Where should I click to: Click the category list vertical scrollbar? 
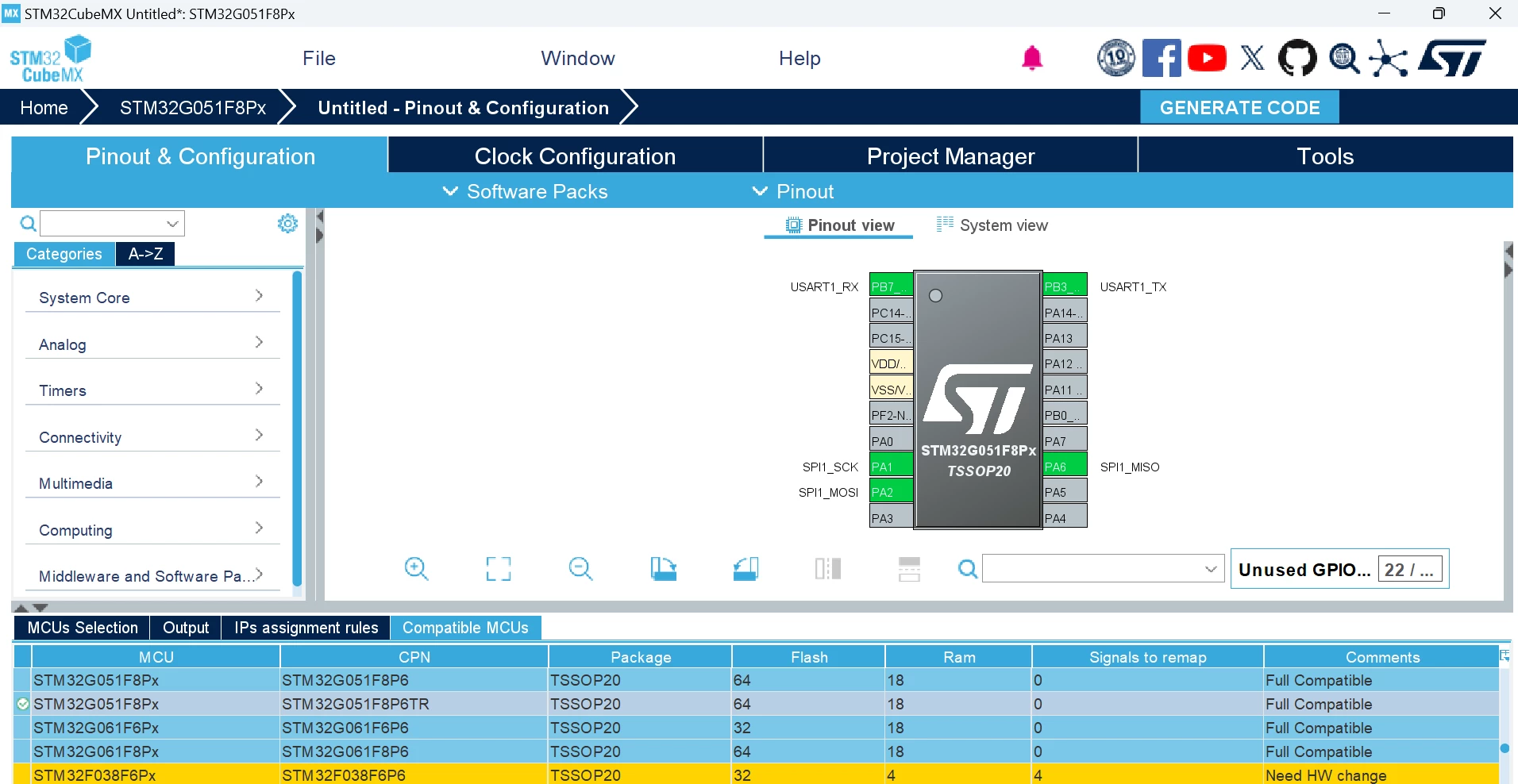pyautogui.click(x=298, y=429)
